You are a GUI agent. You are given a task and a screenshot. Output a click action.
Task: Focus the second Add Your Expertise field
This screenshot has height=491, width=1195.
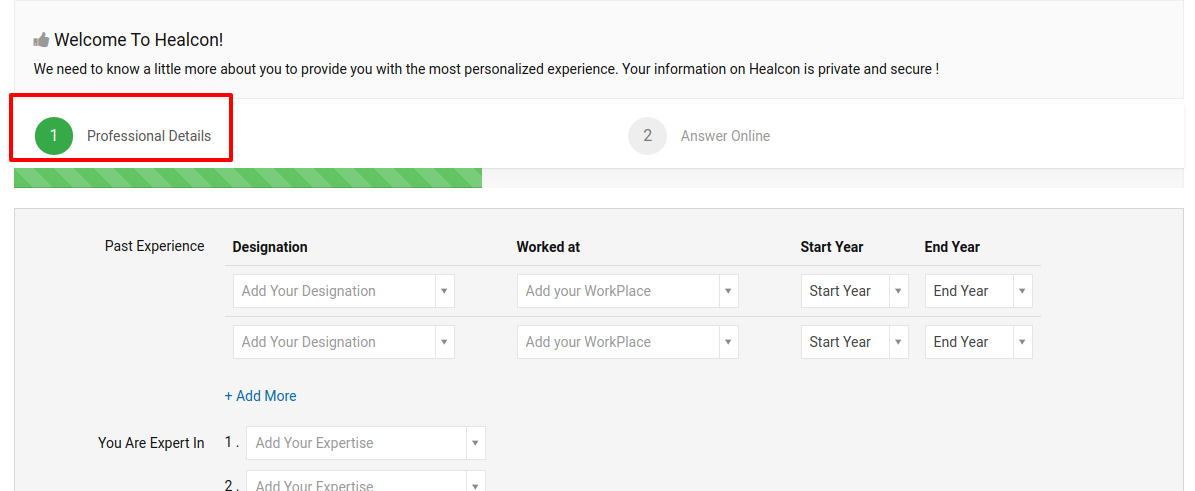366,481
